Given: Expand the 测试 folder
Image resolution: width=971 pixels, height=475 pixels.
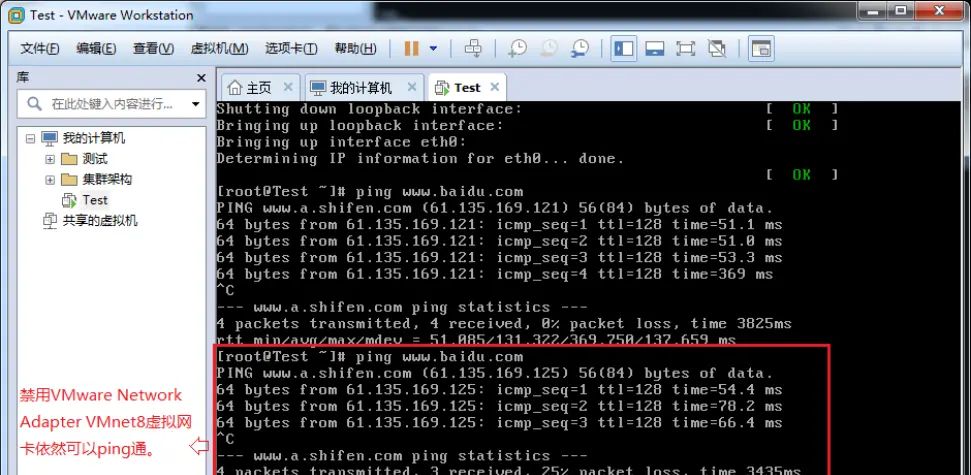Looking at the screenshot, I should 50,159.
